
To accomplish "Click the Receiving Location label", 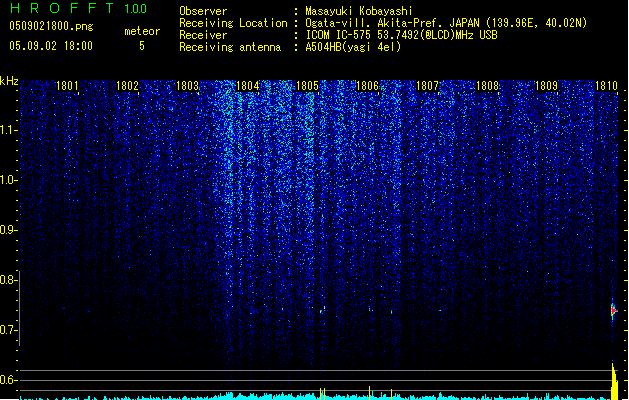I will (233, 23).
